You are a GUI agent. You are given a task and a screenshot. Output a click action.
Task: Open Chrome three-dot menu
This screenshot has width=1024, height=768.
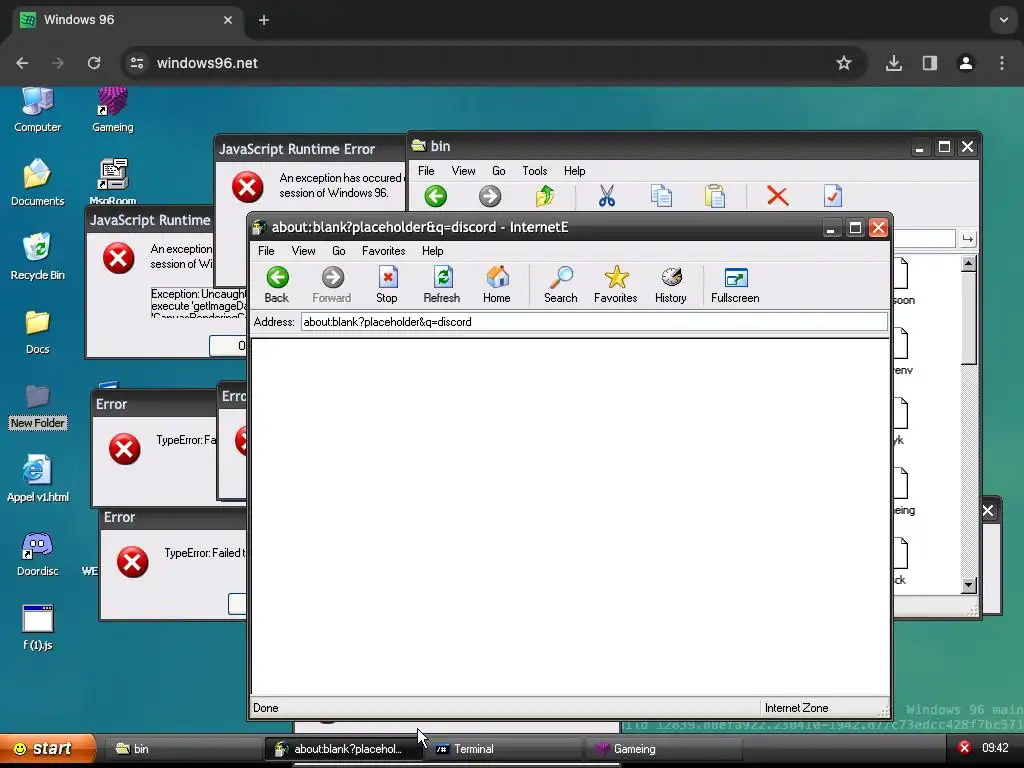[1002, 63]
